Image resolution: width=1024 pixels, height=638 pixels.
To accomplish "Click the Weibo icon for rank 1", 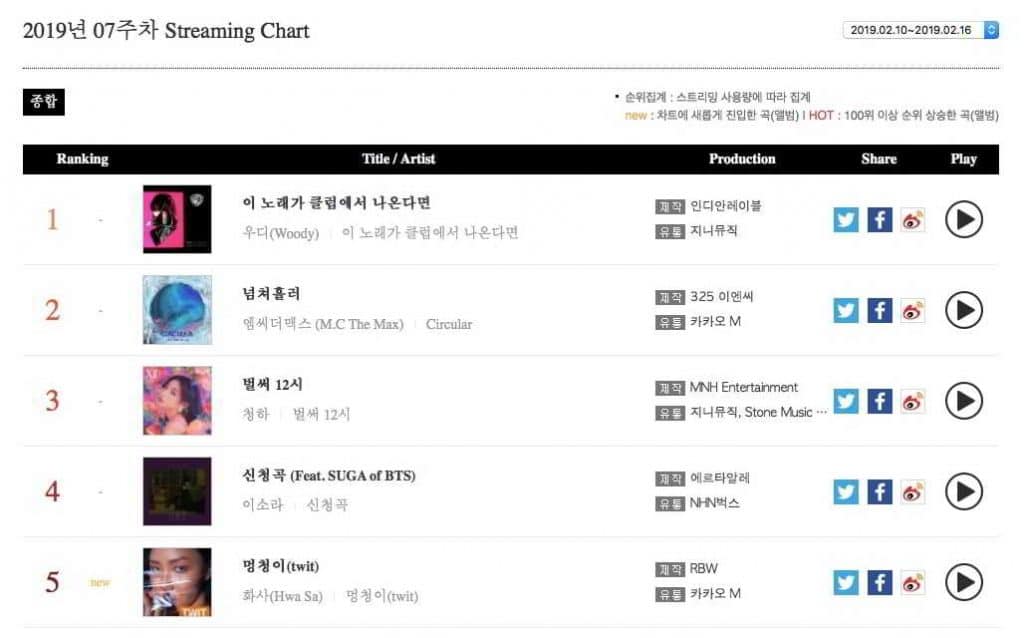I will 912,219.
